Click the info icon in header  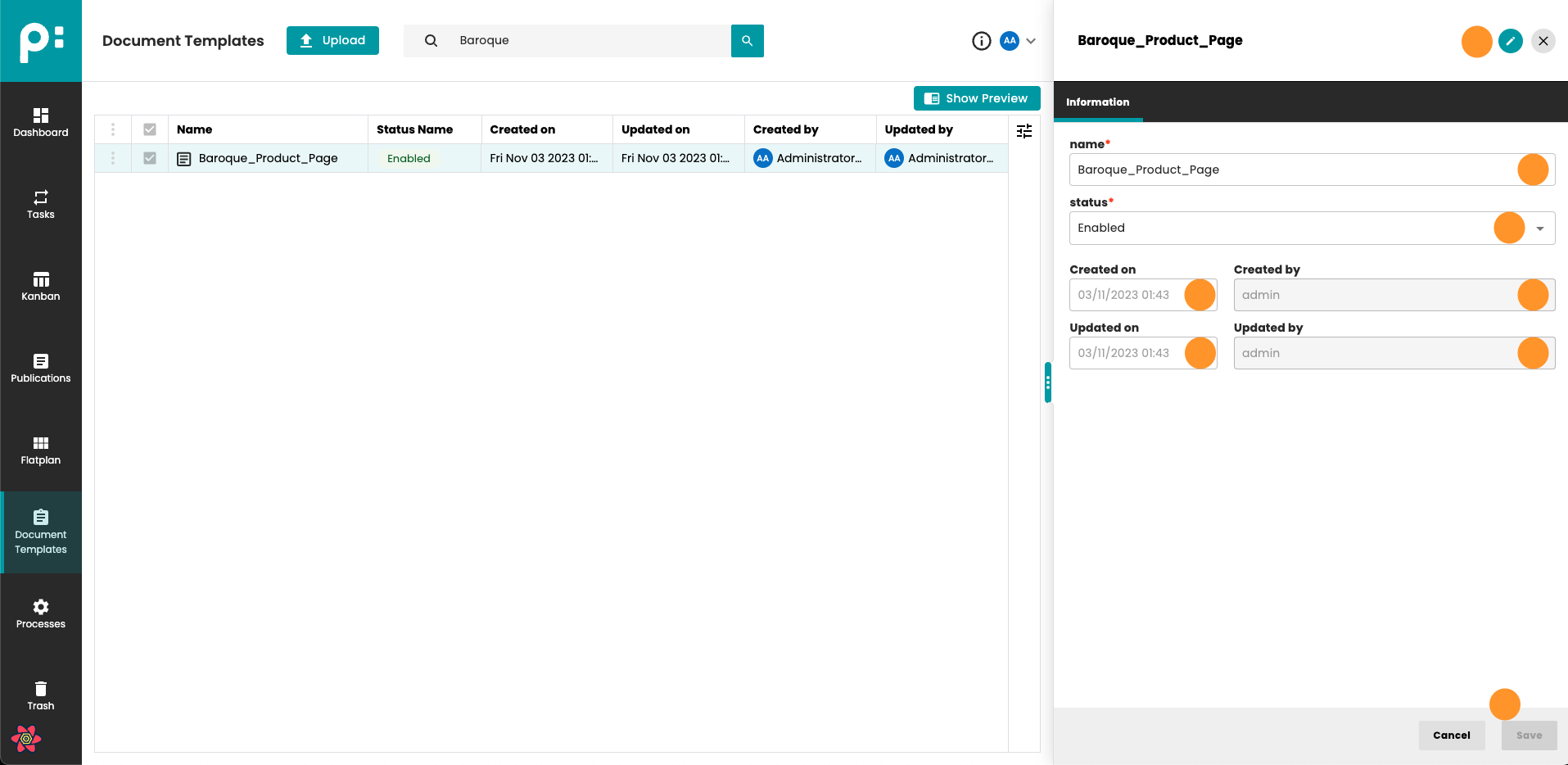coord(981,41)
